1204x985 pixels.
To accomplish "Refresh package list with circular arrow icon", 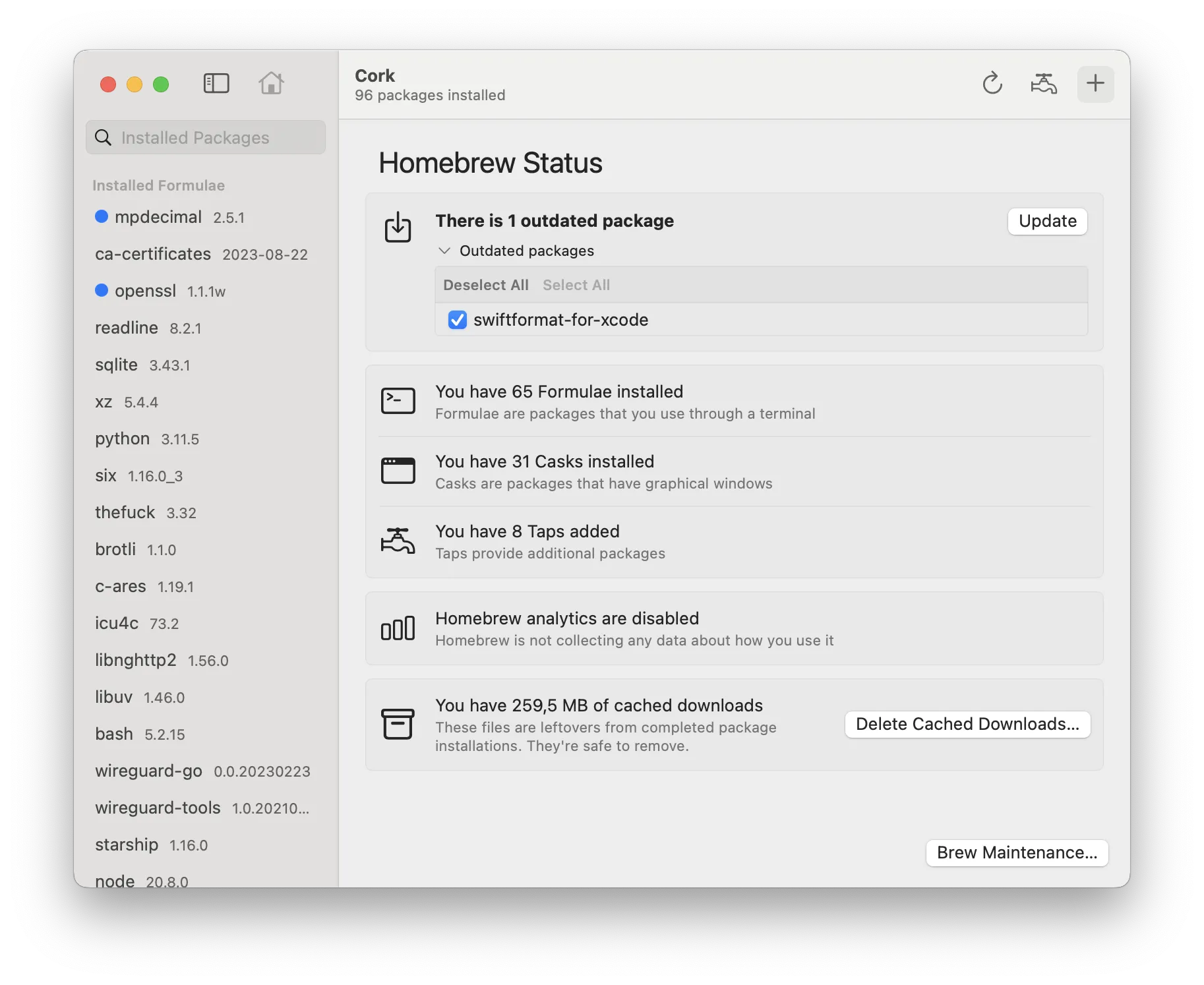I will [x=992, y=84].
